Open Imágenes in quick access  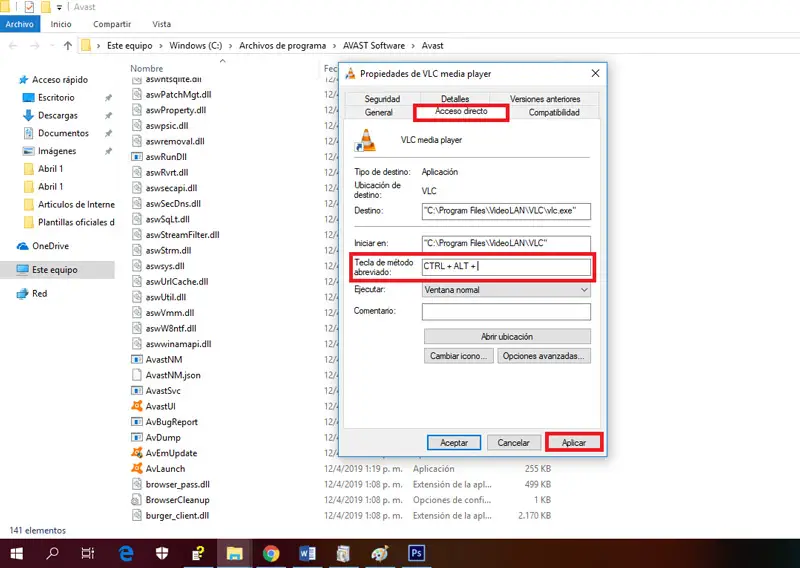pos(57,151)
